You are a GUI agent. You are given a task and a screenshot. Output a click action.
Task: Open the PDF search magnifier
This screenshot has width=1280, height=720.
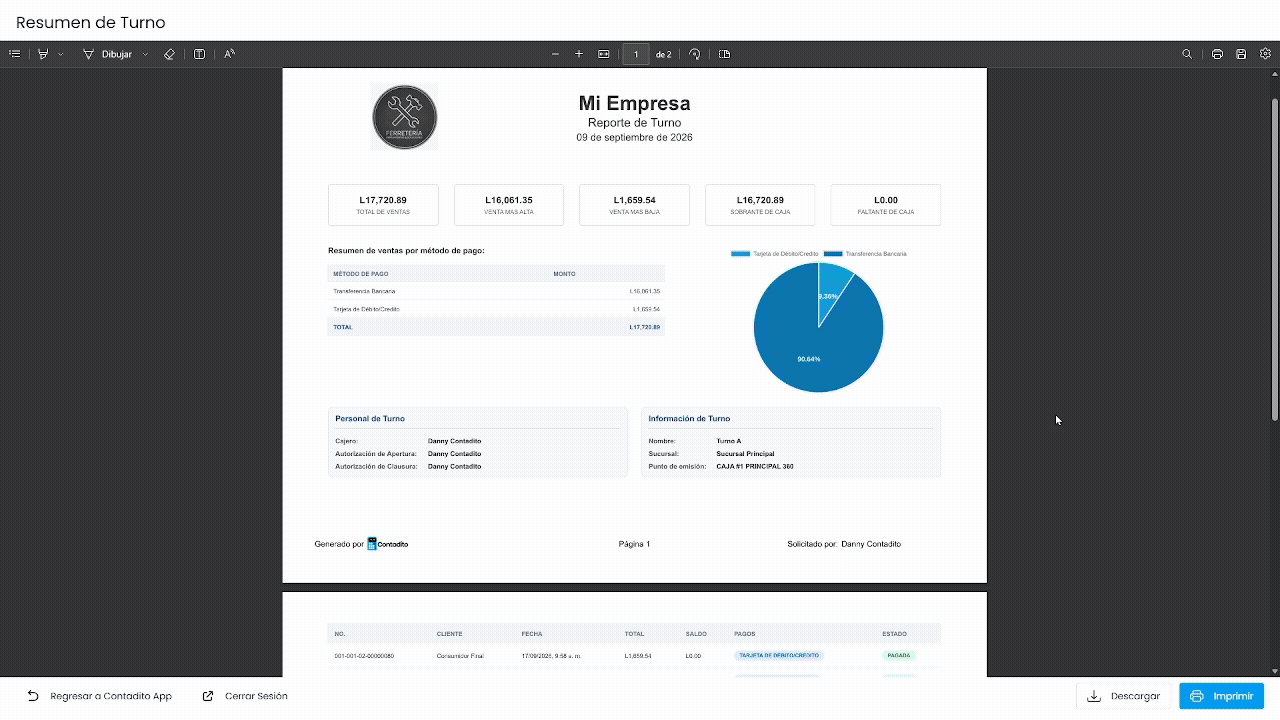coord(1187,54)
